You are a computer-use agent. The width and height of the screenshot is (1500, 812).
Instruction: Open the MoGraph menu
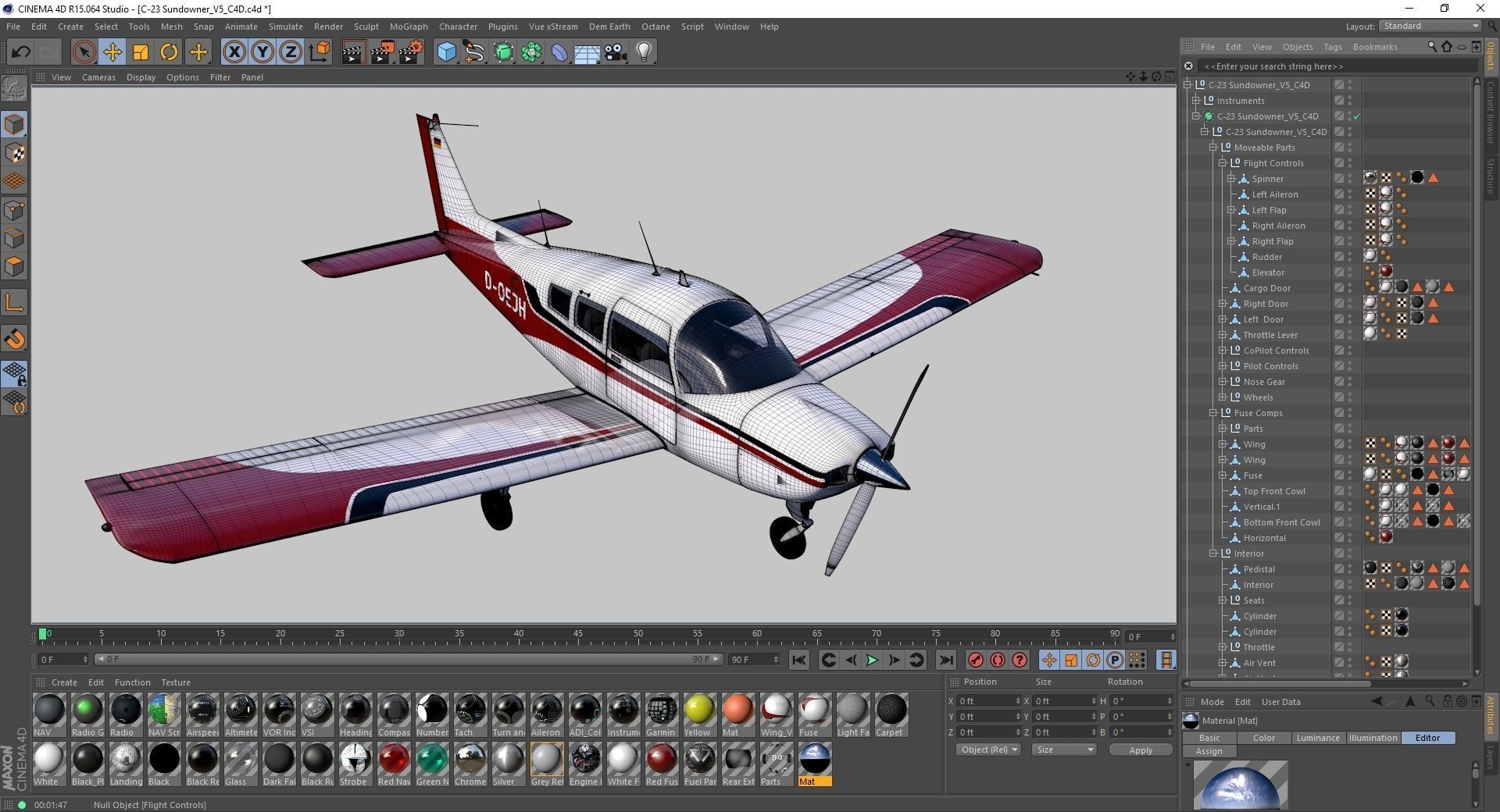click(409, 27)
